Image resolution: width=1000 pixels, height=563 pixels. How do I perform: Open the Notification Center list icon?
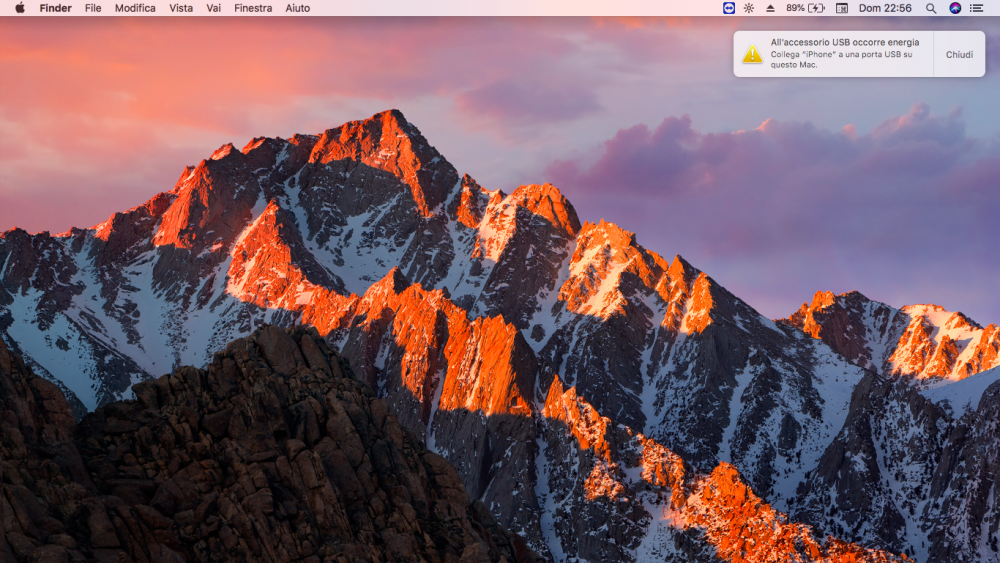click(x=976, y=8)
